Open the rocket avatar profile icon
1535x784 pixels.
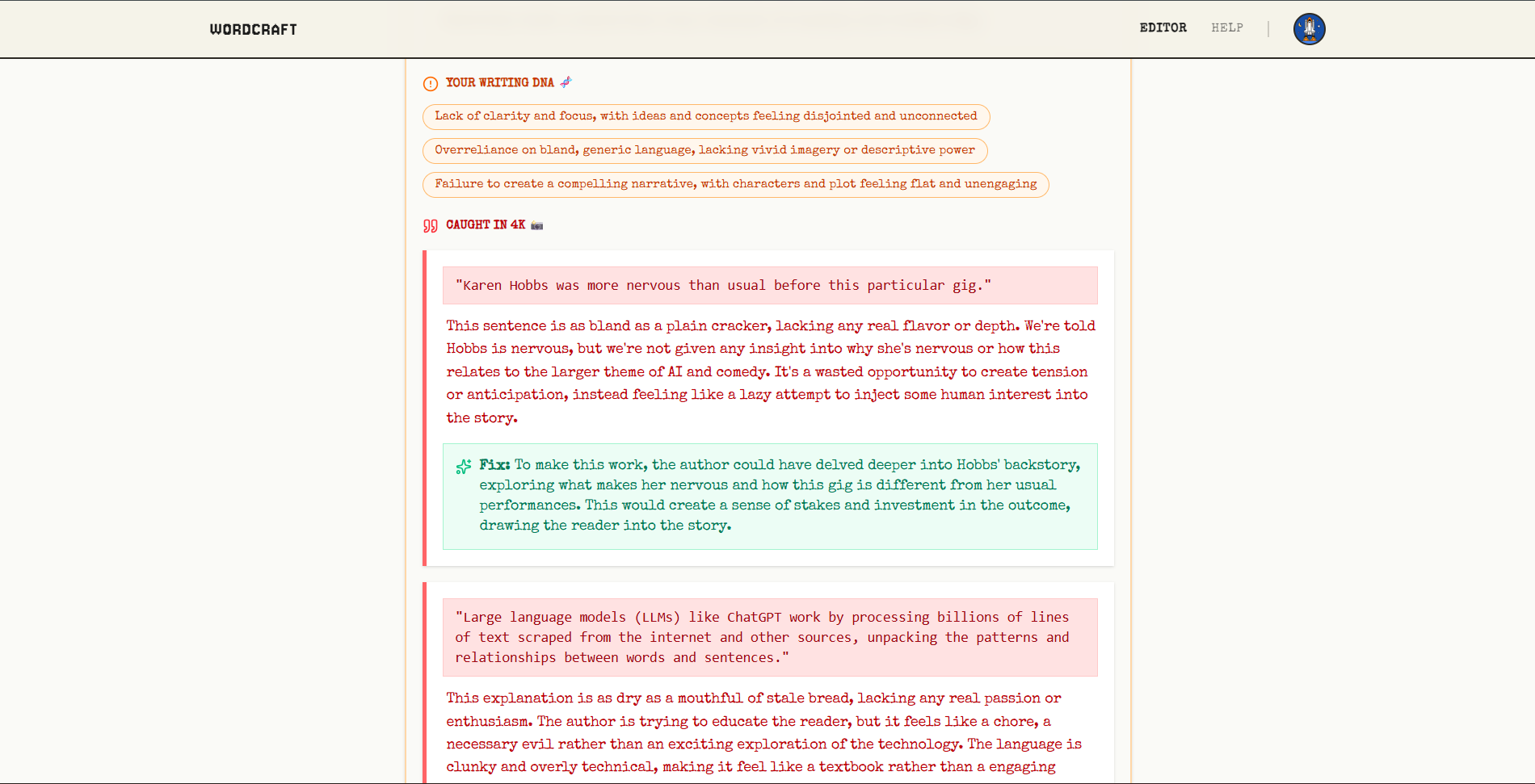[x=1309, y=28]
